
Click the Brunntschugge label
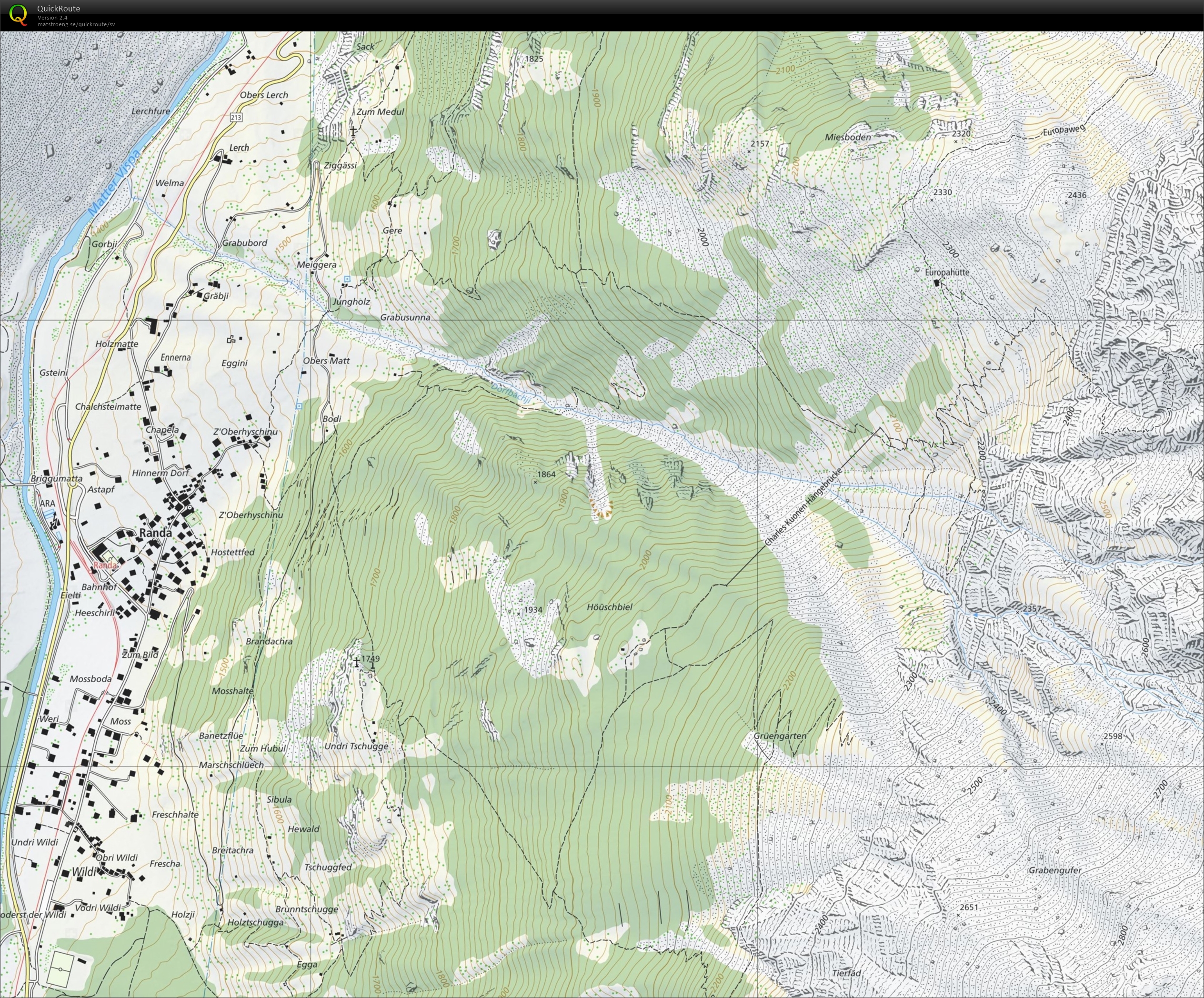click(307, 909)
